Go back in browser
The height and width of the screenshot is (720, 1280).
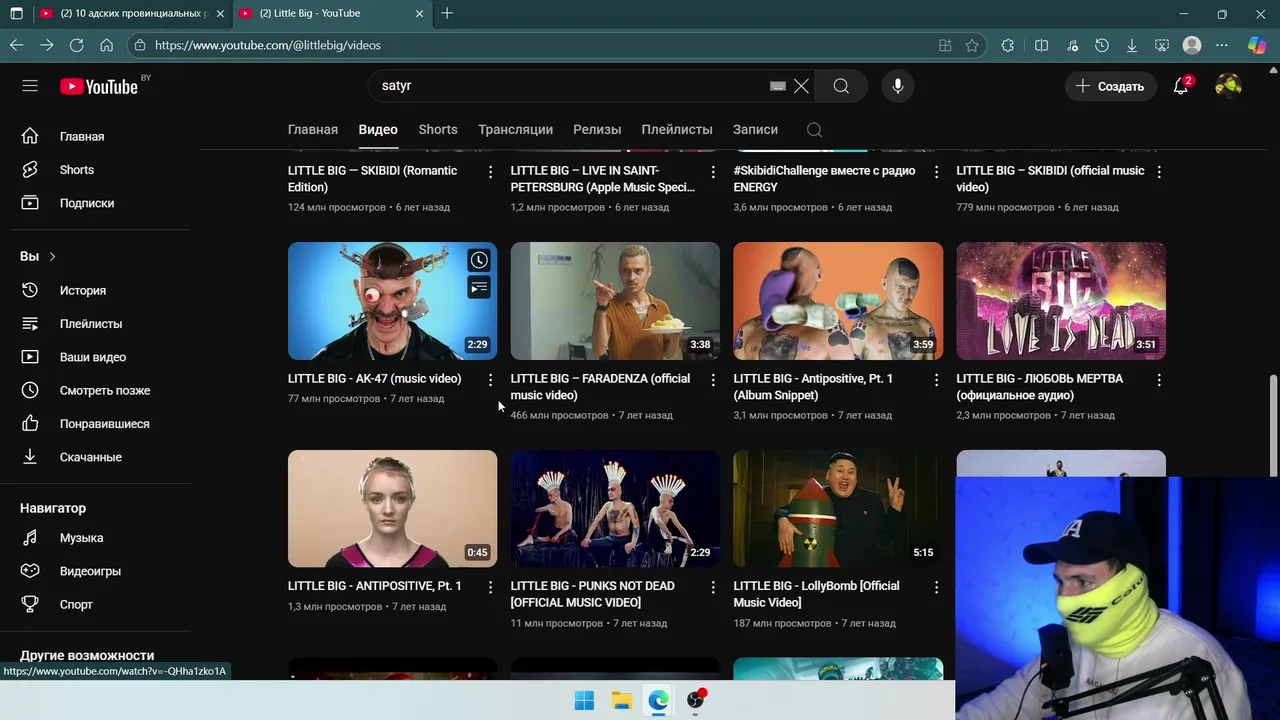(16, 45)
